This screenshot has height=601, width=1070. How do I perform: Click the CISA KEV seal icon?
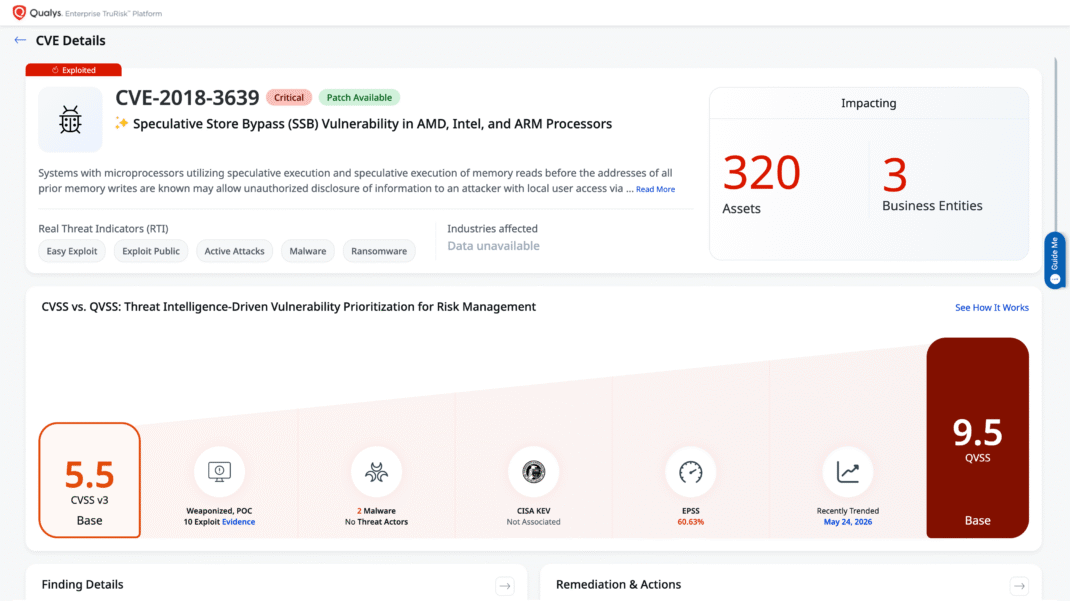point(534,471)
